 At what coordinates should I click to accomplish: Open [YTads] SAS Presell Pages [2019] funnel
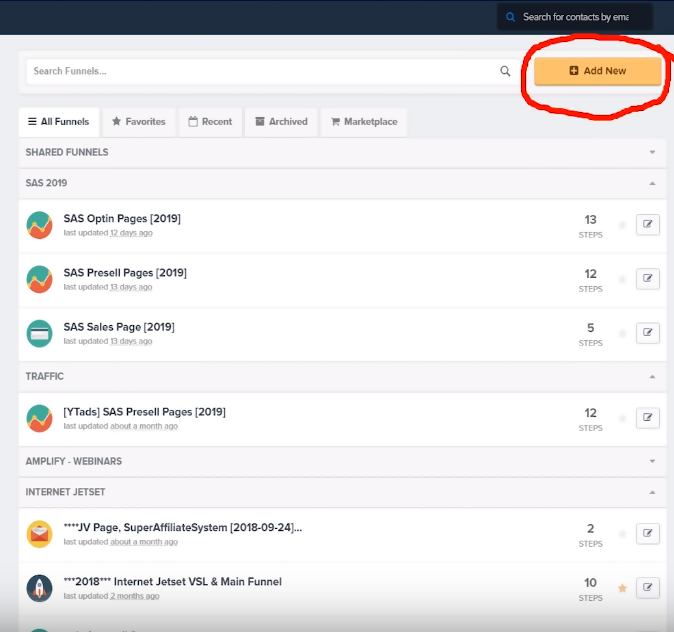tap(144, 412)
